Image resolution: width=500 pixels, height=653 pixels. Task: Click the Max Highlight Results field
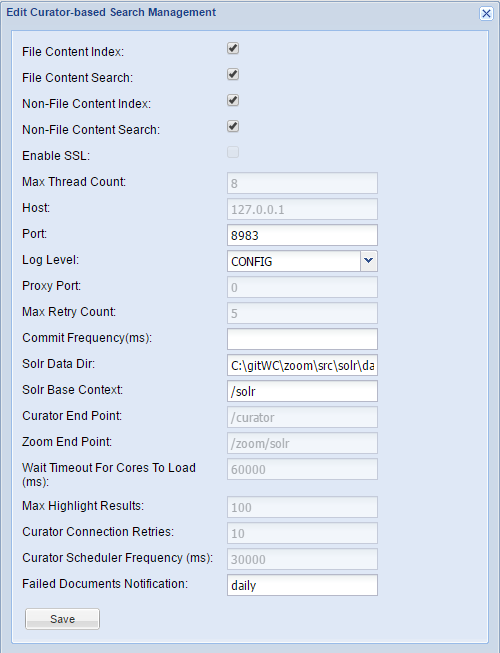point(302,507)
